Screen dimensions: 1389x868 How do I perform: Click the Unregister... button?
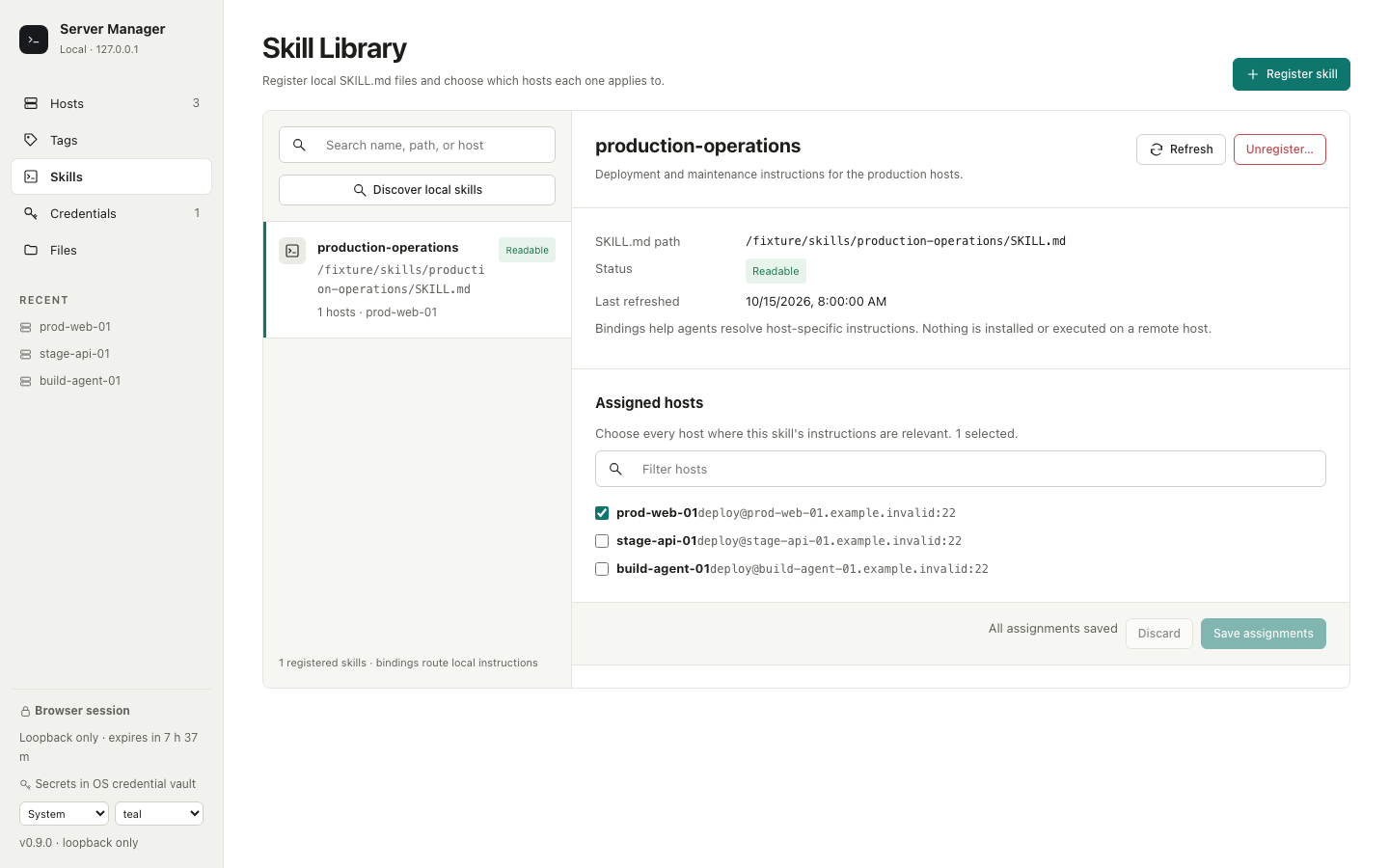coord(1279,149)
